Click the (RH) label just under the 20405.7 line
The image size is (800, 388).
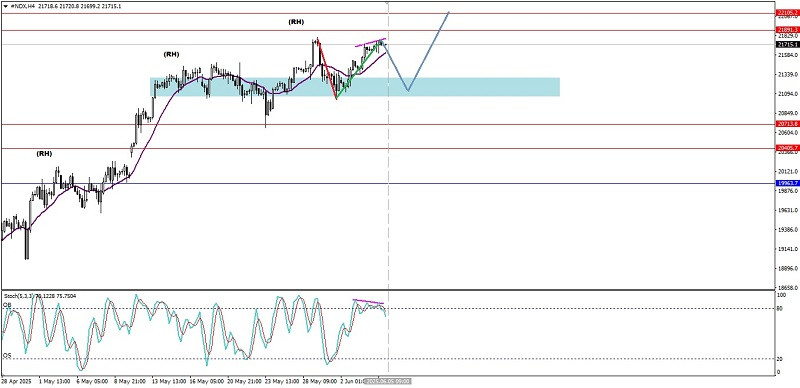44,153
